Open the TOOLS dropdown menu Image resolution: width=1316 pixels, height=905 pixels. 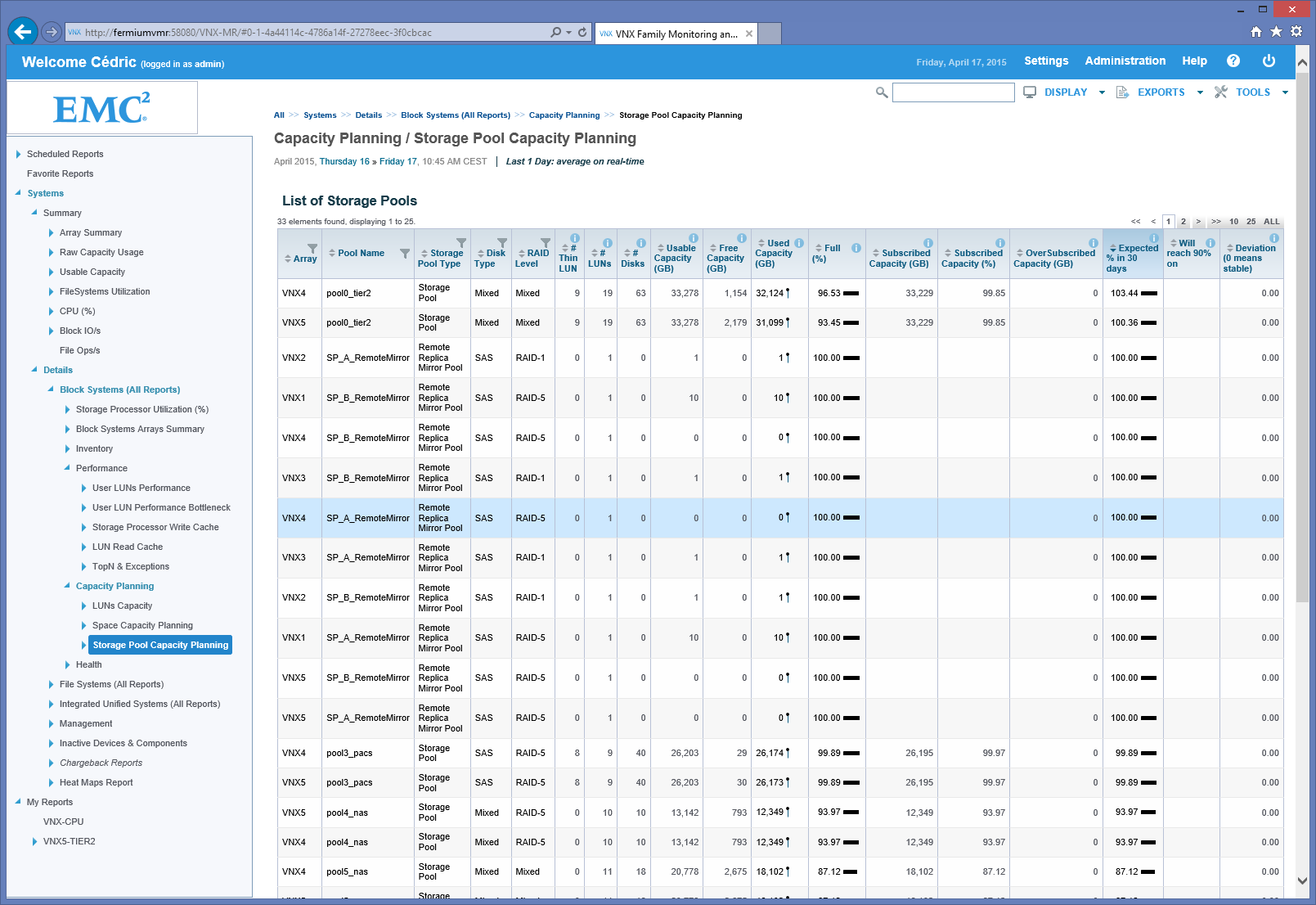click(x=1252, y=92)
